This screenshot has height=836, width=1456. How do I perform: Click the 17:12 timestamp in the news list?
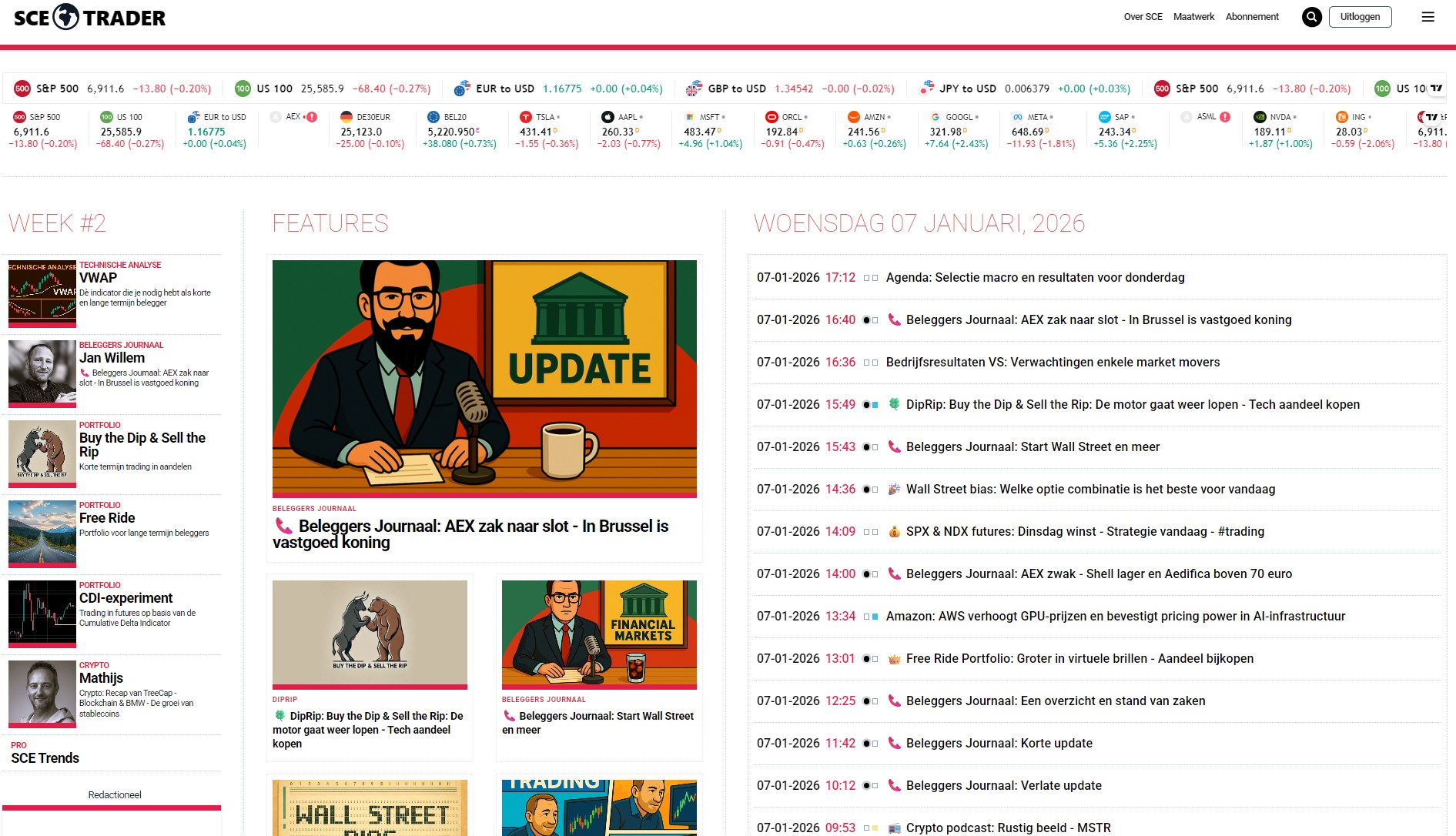[840, 277]
